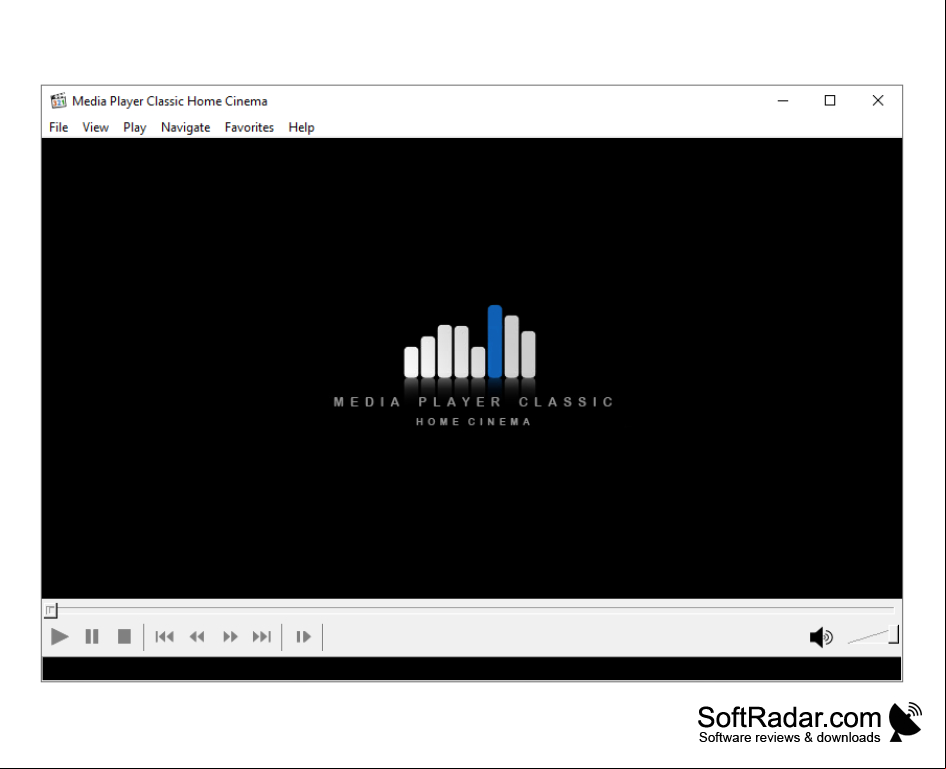The height and width of the screenshot is (769, 946).
Task: Open the Help menu
Action: [x=301, y=127]
